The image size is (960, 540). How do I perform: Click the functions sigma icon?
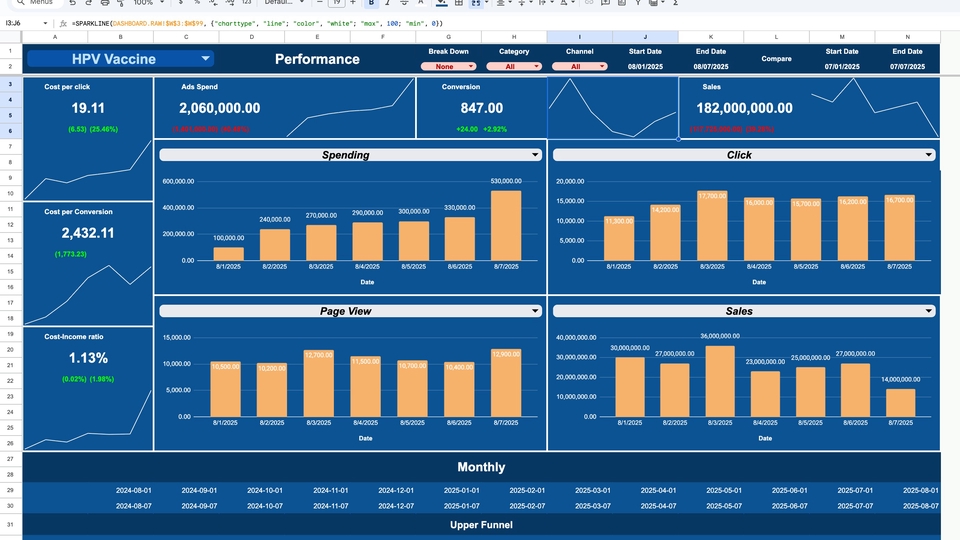pos(676,3)
